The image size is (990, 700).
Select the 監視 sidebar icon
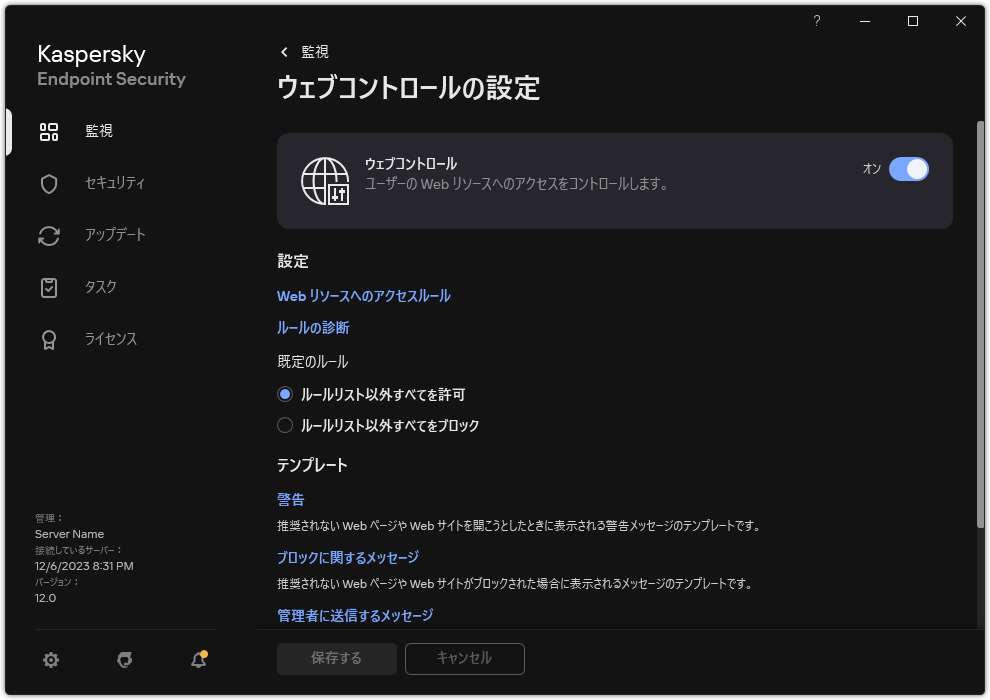tap(49, 131)
